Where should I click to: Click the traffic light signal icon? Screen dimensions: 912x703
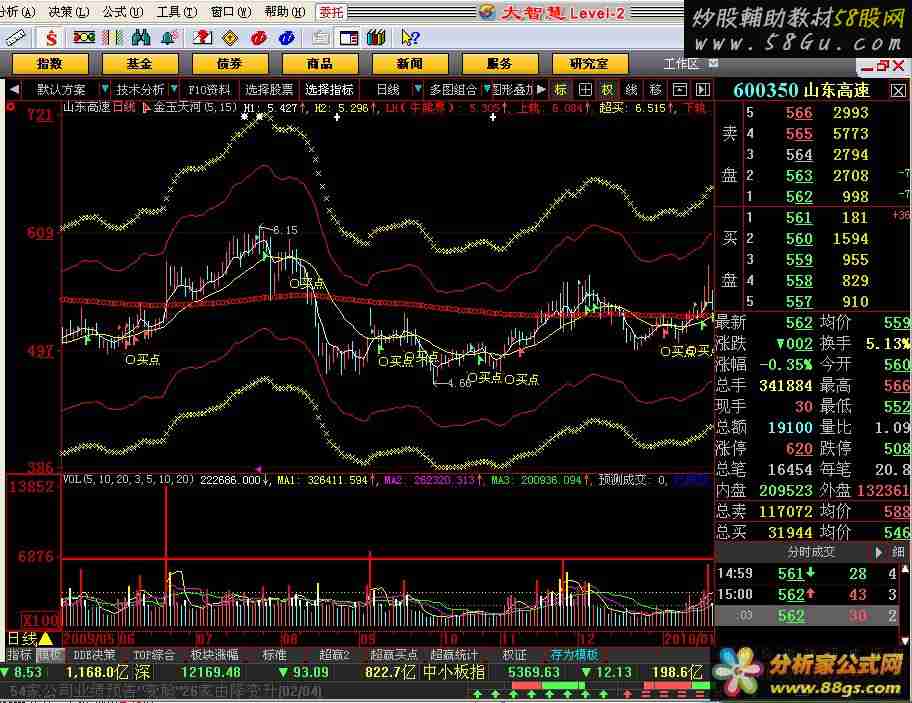coord(83,38)
